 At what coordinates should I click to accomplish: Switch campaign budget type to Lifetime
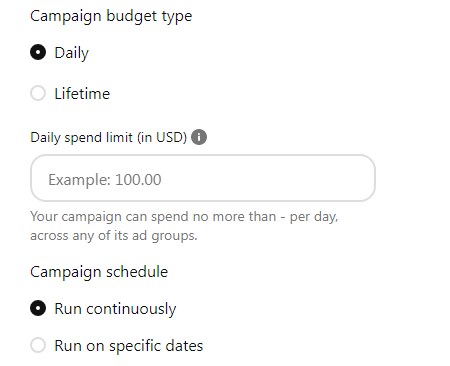(38, 93)
